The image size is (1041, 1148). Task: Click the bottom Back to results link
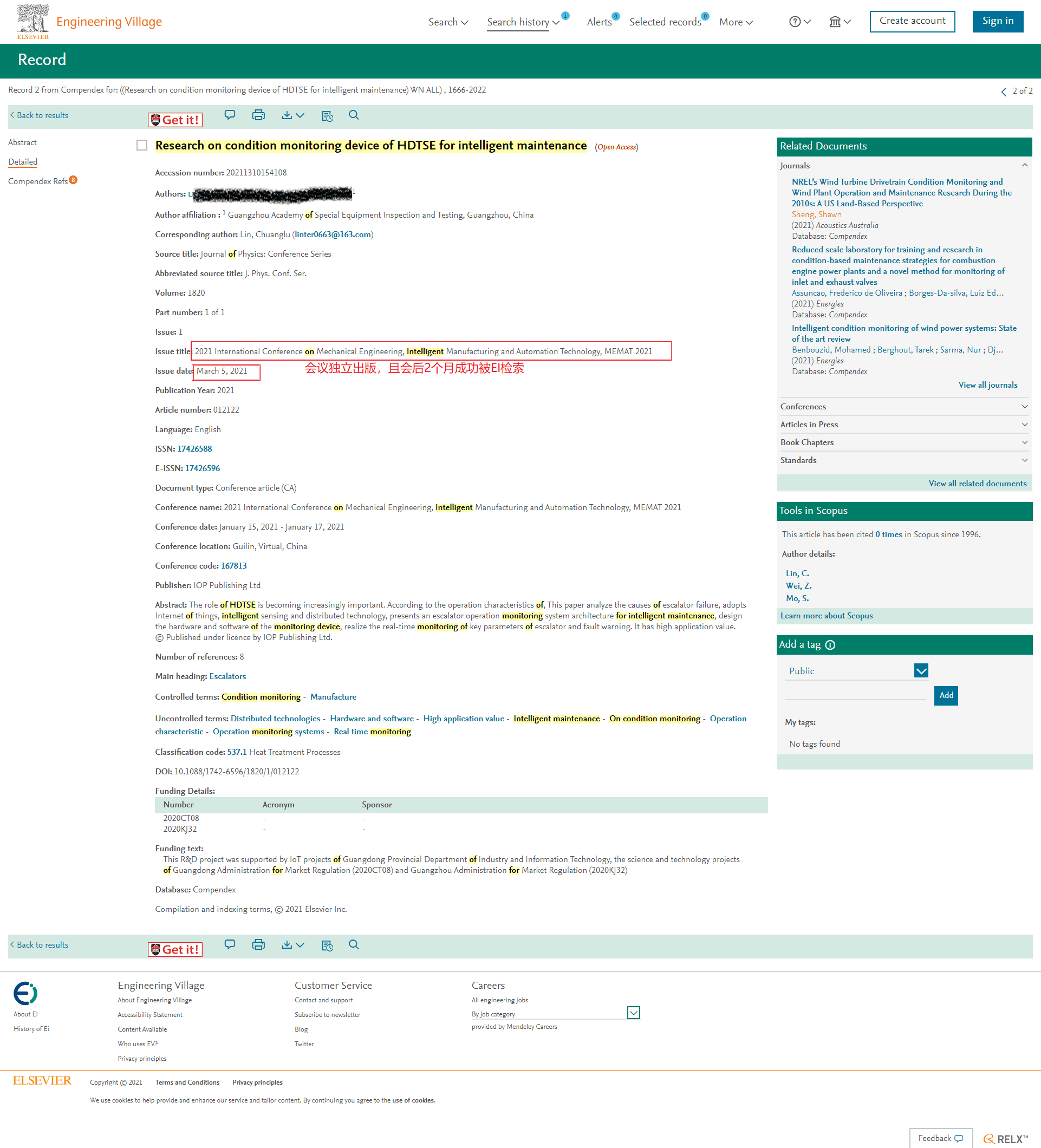pos(40,945)
